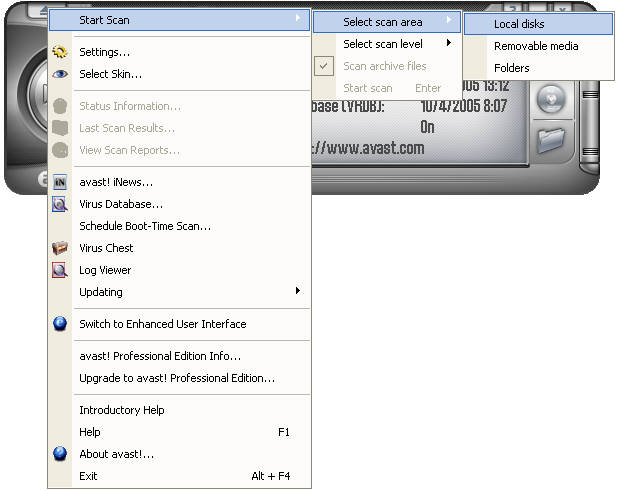
Task: Select Switch to Enhanced User Interface
Action: point(179,324)
